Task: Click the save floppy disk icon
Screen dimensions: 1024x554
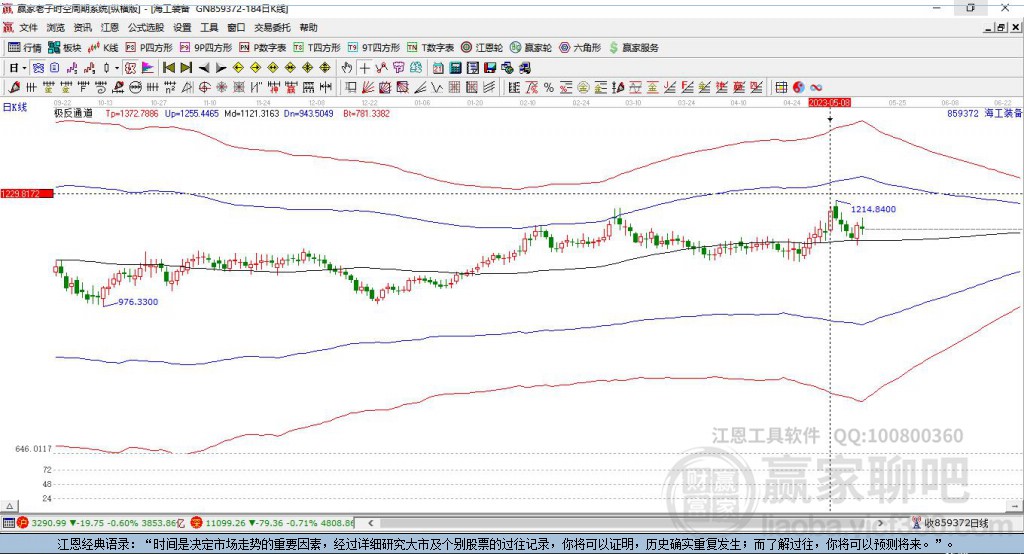Action: (x=490, y=68)
